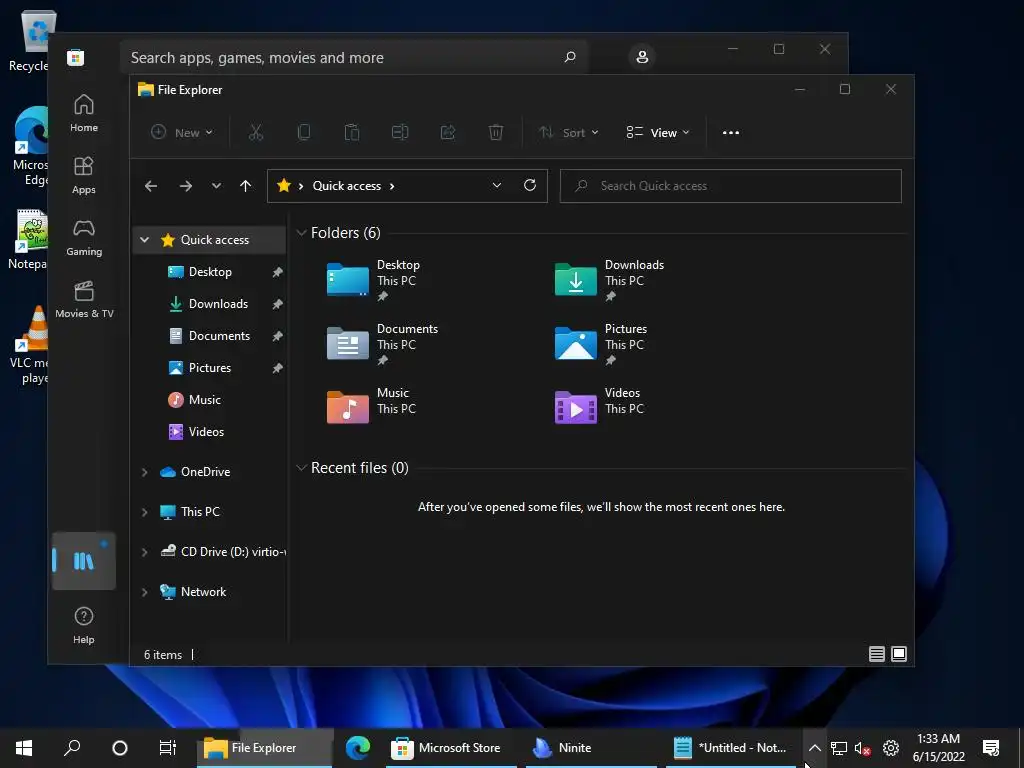
Task: Open Downloads folder tile in Folders section
Action: 611,280
